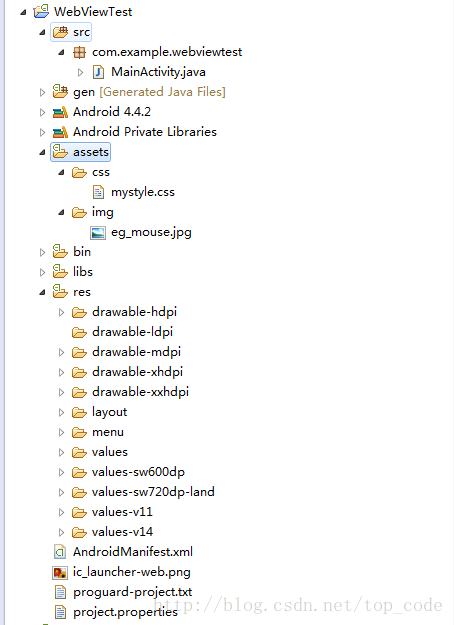Click the css folder icon
The image size is (454, 625).
(79, 172)
